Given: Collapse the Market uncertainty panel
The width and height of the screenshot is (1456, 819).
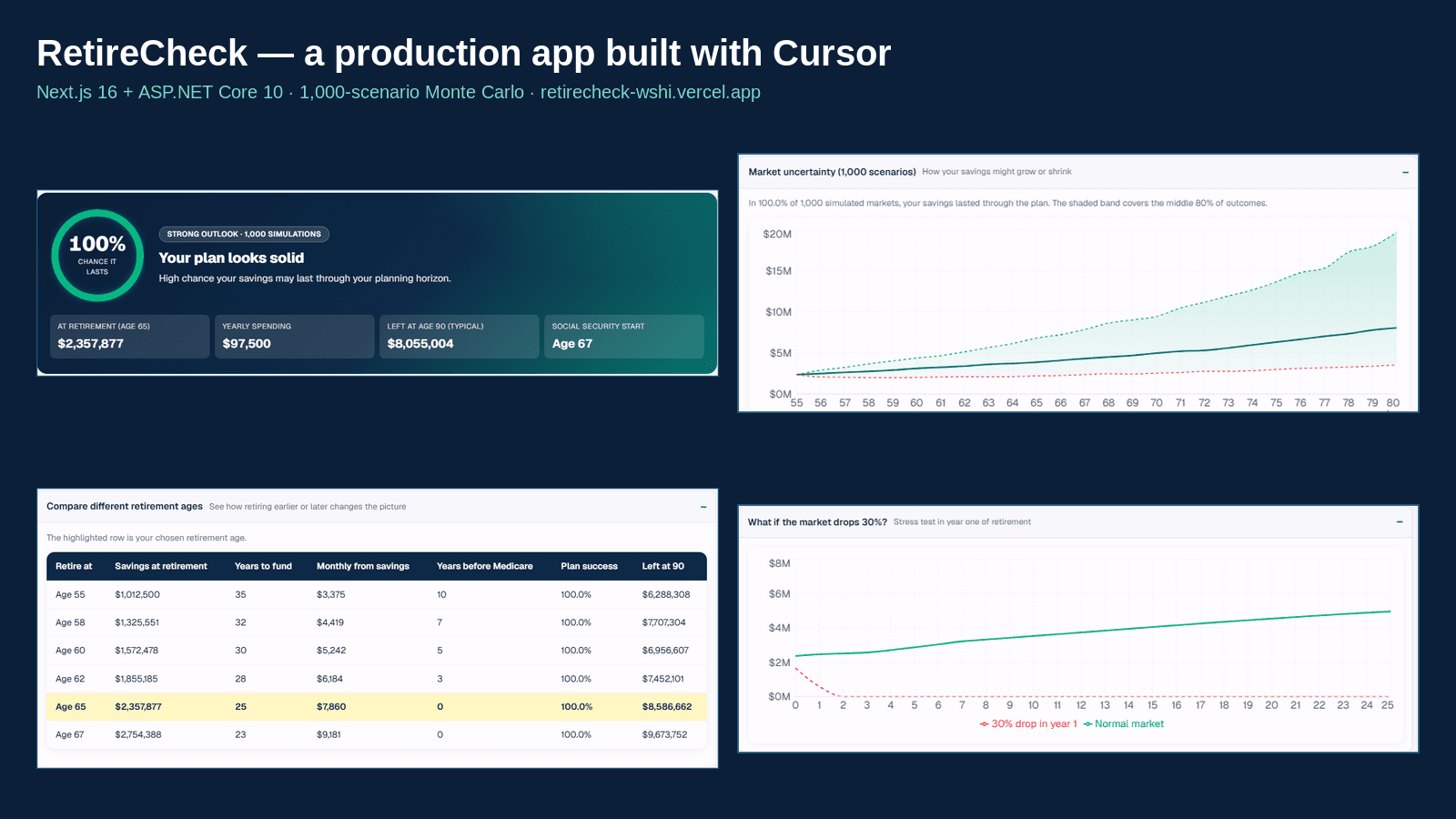Looking at the screenshot, I should tap(1405, 172).
